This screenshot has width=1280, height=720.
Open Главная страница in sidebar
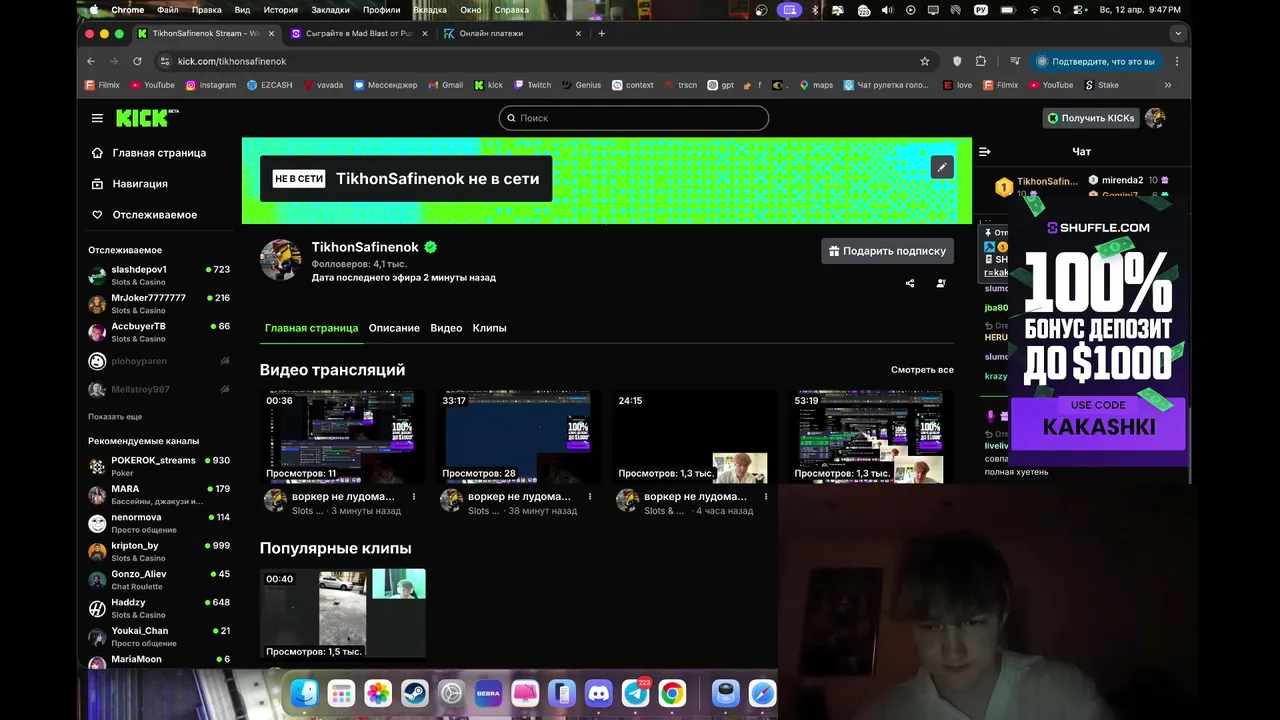pos(158,153)
